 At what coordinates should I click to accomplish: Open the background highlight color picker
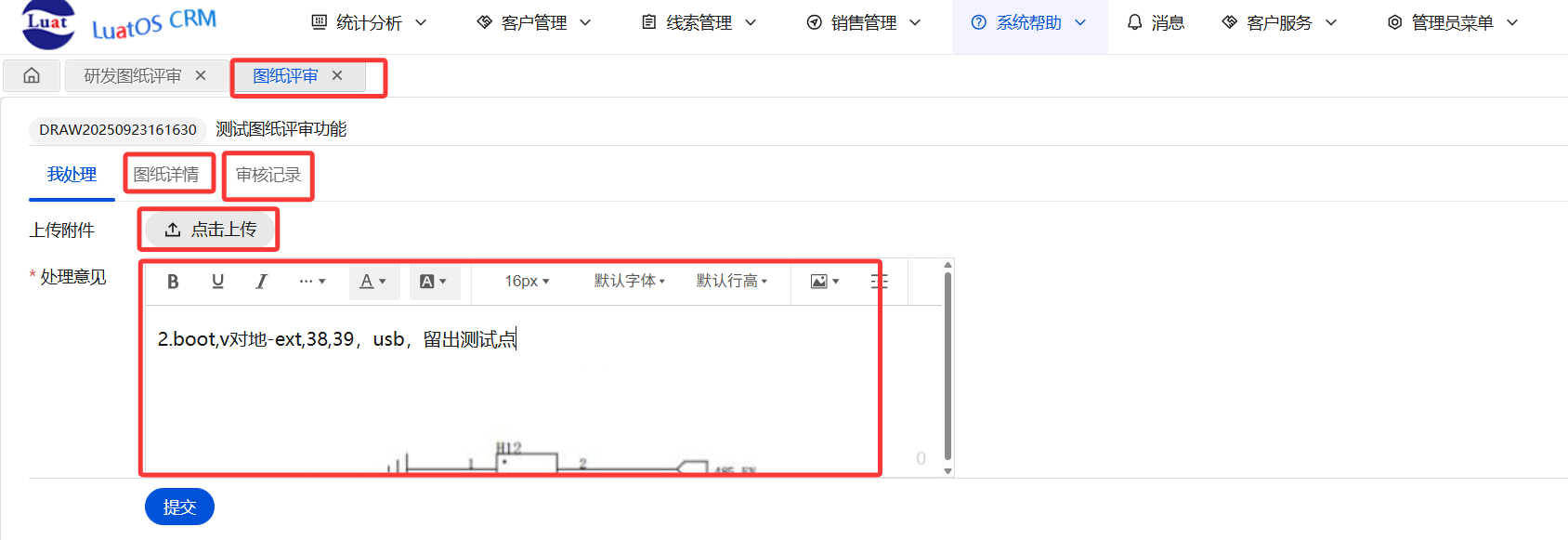pos(434,282)
